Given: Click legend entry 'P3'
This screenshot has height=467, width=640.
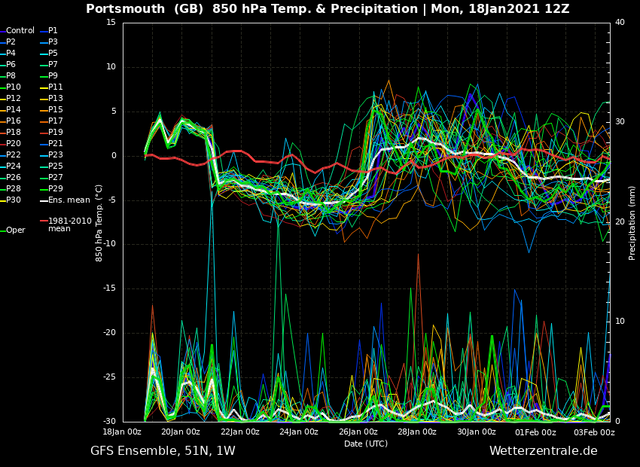Looking at the screenshot, I should [49, 42].
